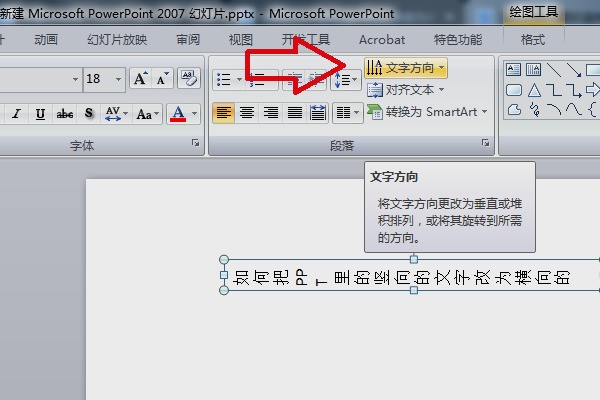600x400 pixels.
Task: Select the arc shape
Action: point(554,110)
